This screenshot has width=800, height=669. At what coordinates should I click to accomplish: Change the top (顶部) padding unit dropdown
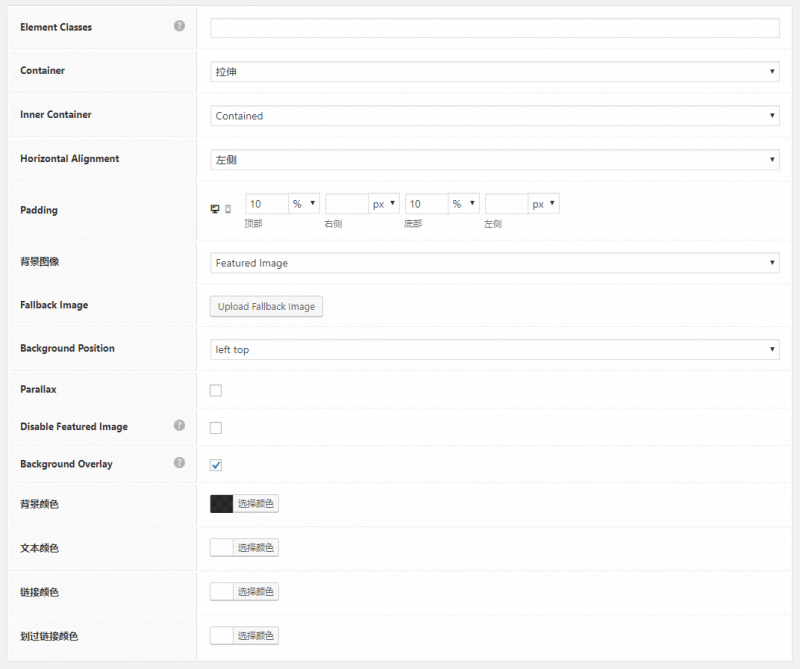[x=304, y=204]
